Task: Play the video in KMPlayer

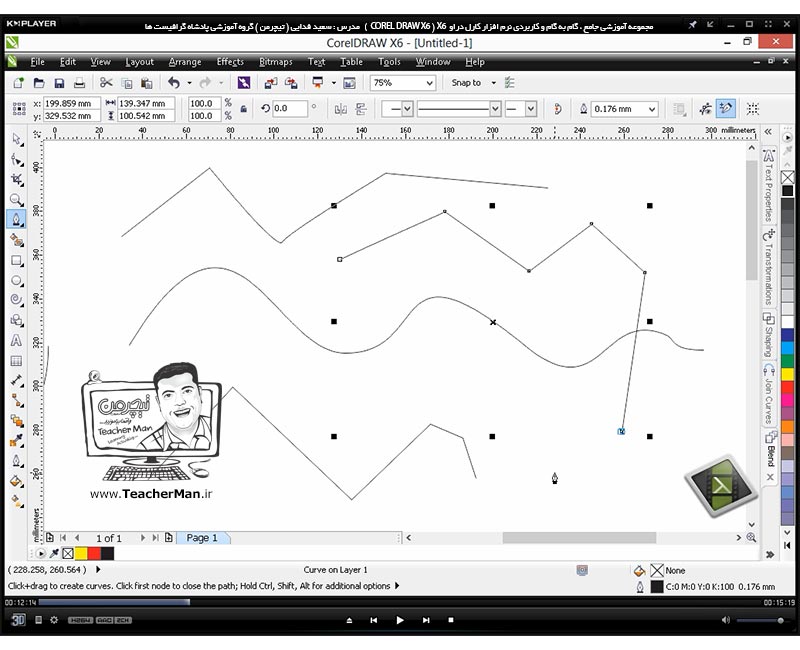Action: coord(399,620)
